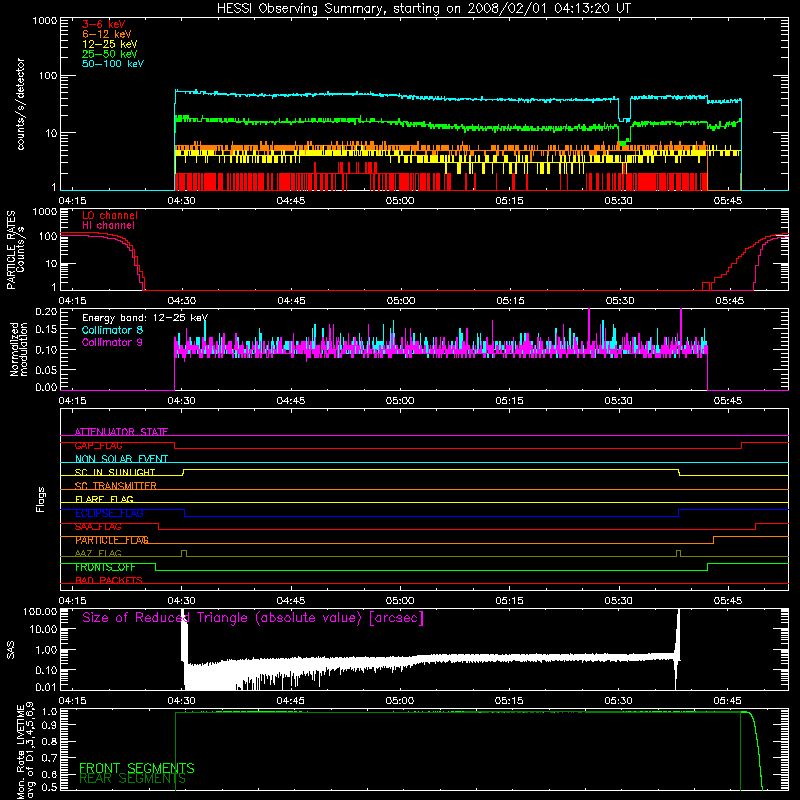Pick the green 25-50 keV legend label
The height and width of the screenshot is (800, 800).
[109, 54]
